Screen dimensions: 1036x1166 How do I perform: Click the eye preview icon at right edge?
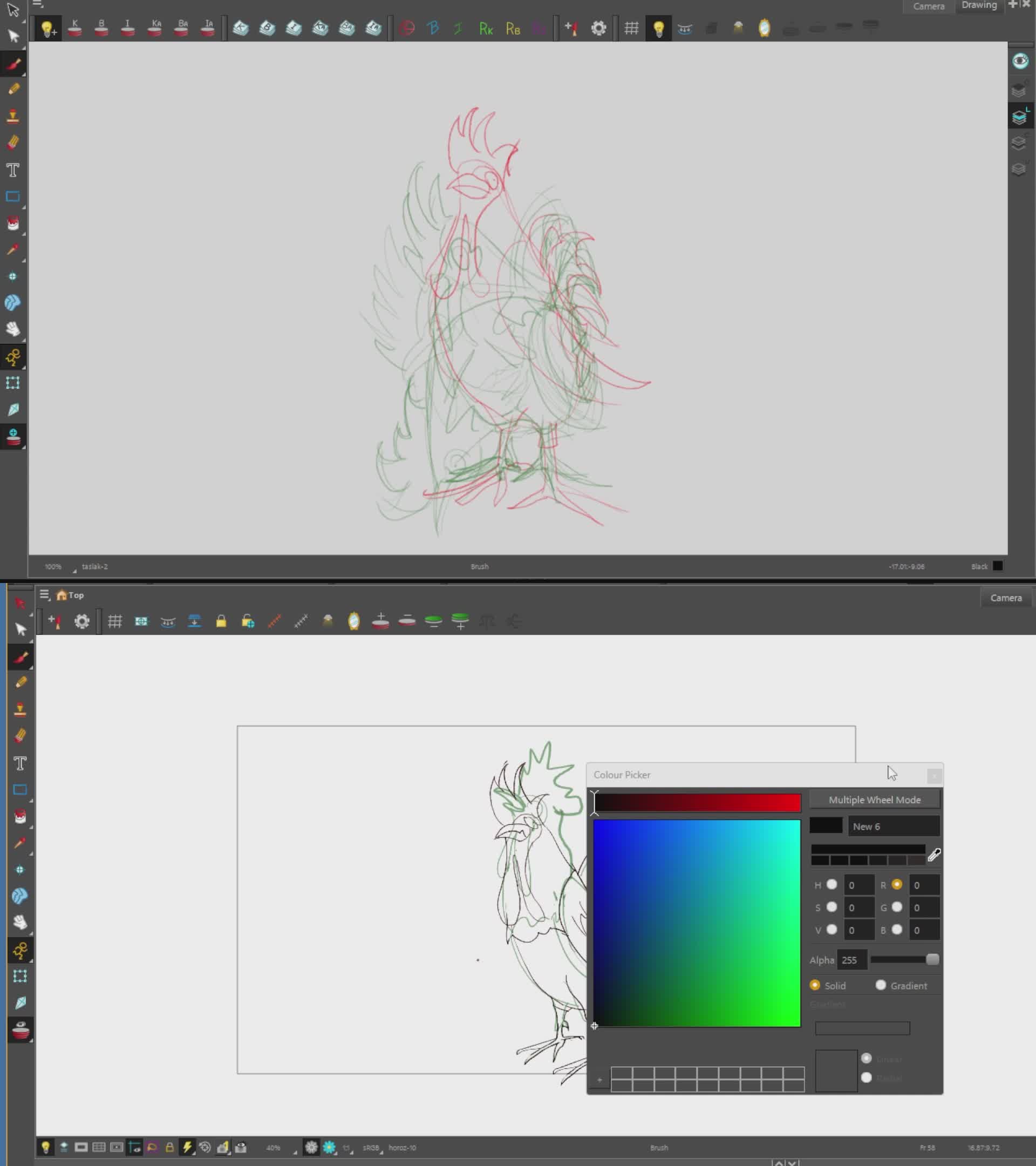tap(1020, 61)
